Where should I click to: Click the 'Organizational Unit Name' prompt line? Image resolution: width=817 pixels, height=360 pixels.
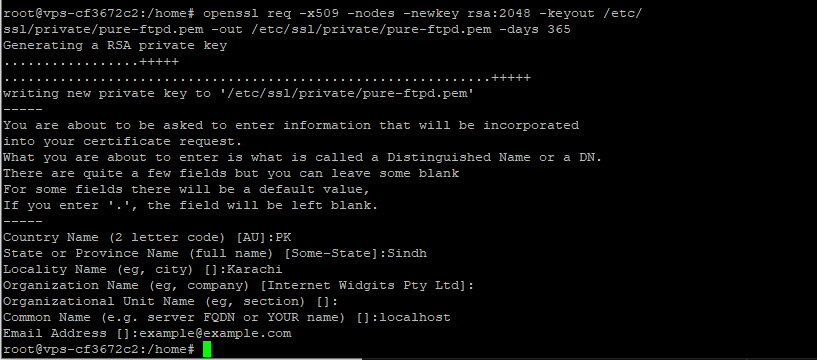click(x=171, y=302)
